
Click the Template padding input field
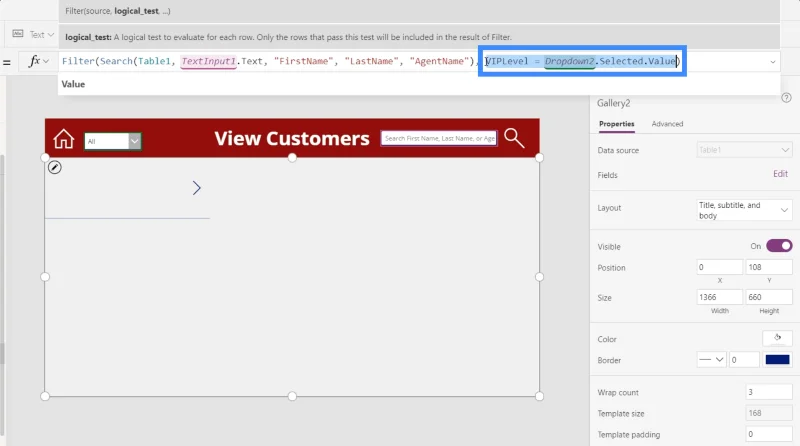tap(768, 434)
